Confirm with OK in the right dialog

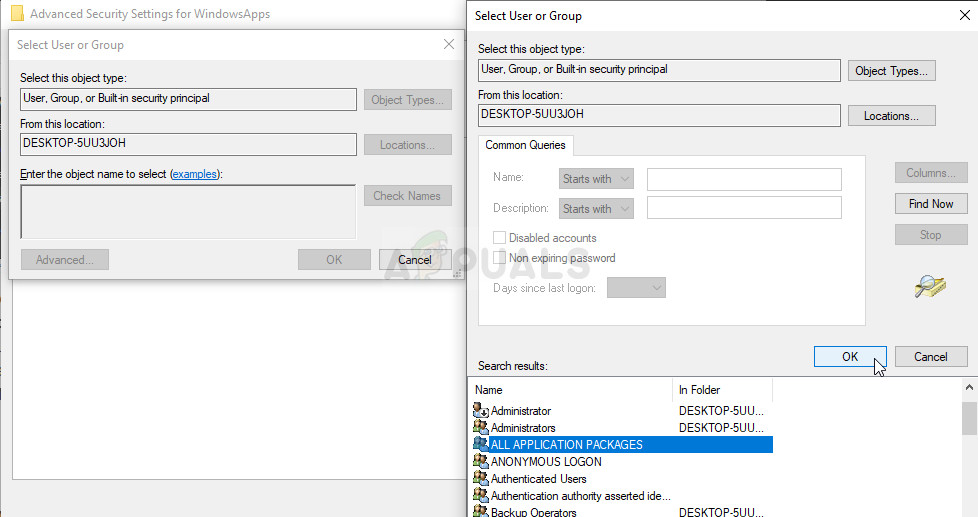coord(850,357)
